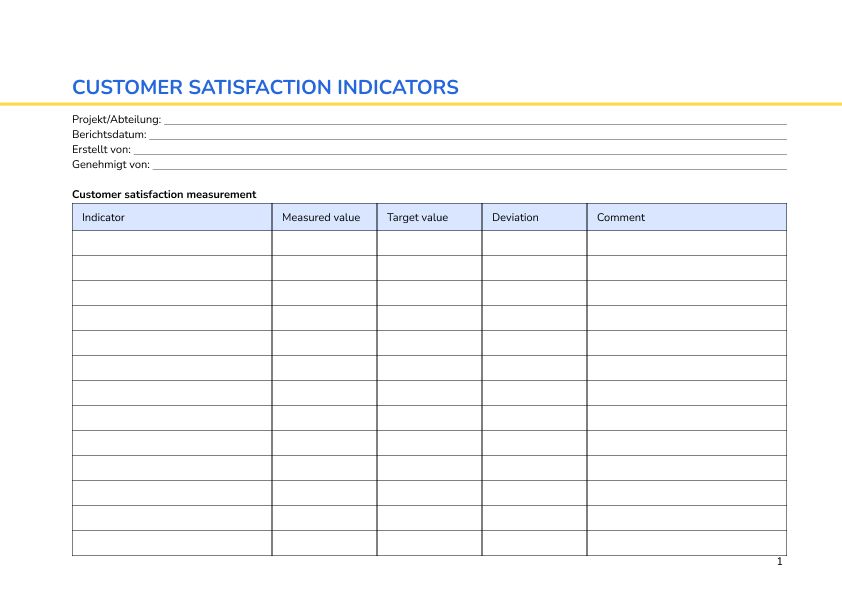Click the last row's Indicator cell
Viewport: 842px width, 596px height.
[172, 542]
